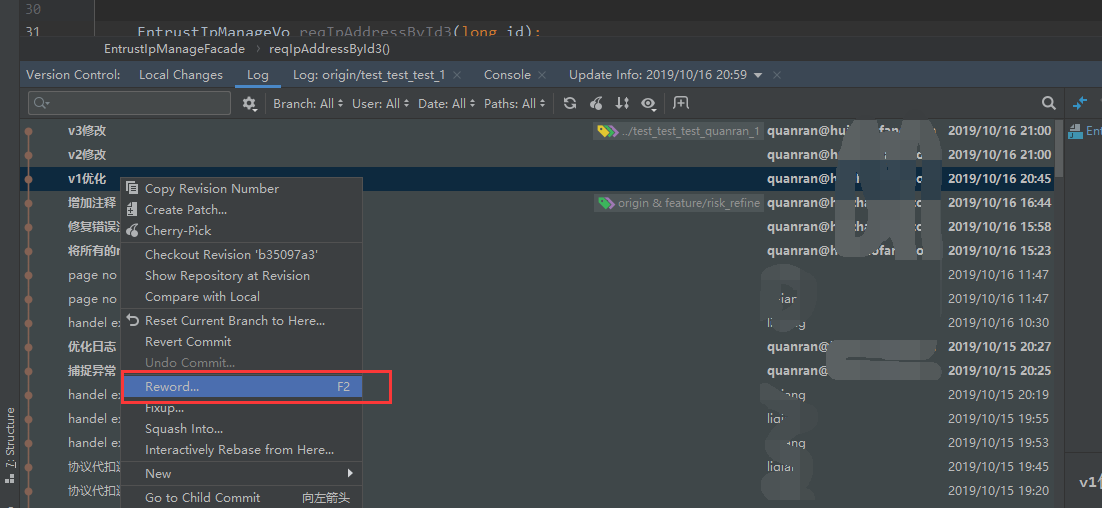Open the Paths: All filter
This screenshot has height=508, width=1102.
514,103
